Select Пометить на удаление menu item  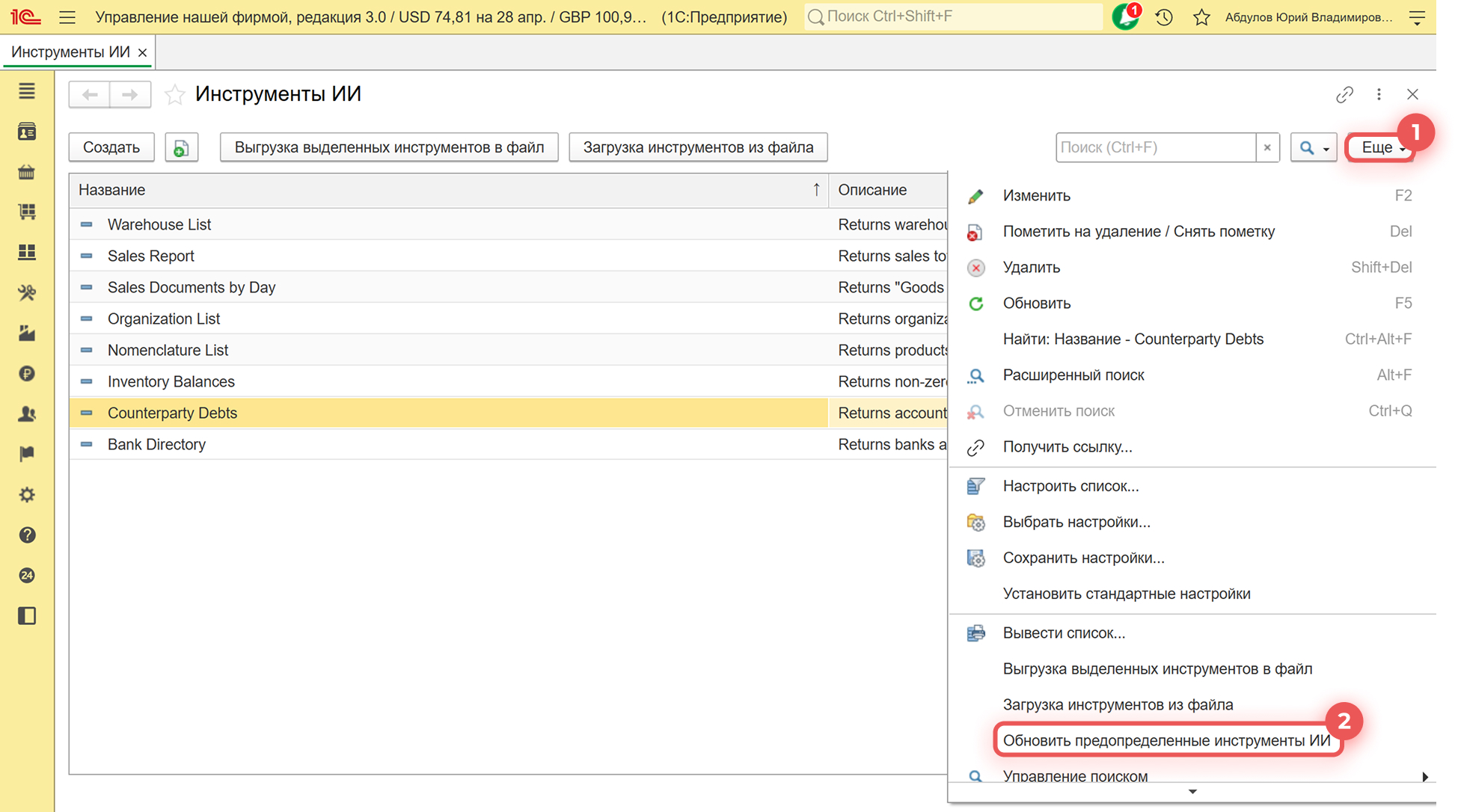(x=1138, y=231)
